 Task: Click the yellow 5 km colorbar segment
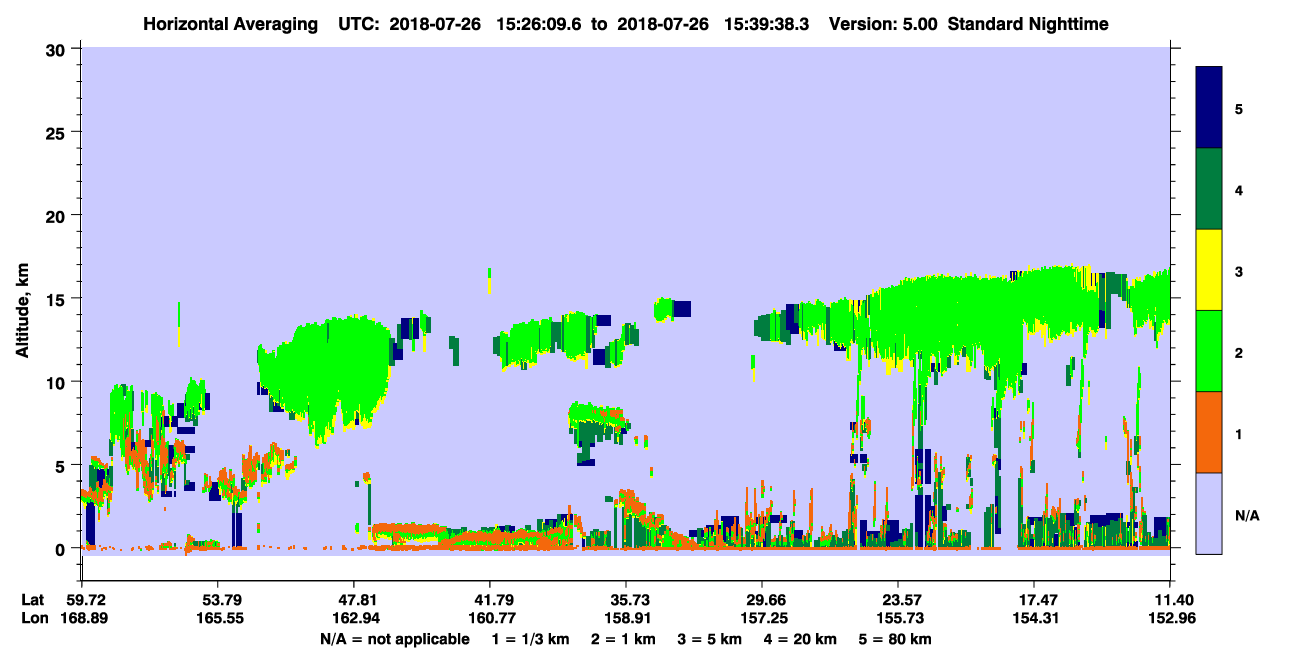coord(1209,270)
